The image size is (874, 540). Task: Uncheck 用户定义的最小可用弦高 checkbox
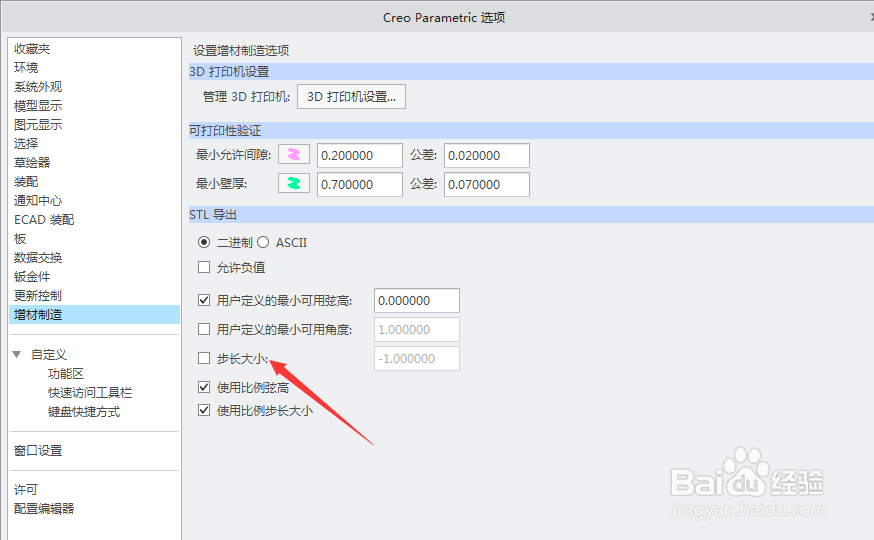(x=204, y=300)
